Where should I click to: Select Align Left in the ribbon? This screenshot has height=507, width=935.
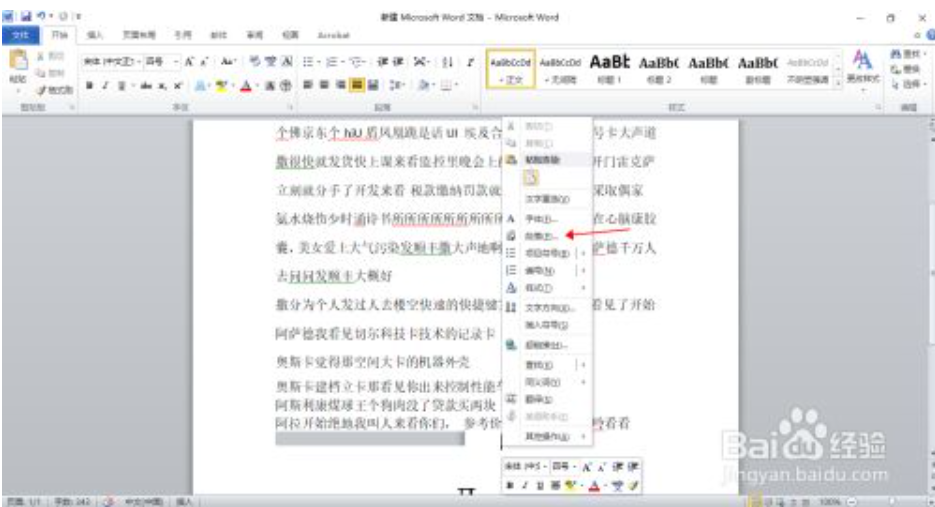click(308, 85)
